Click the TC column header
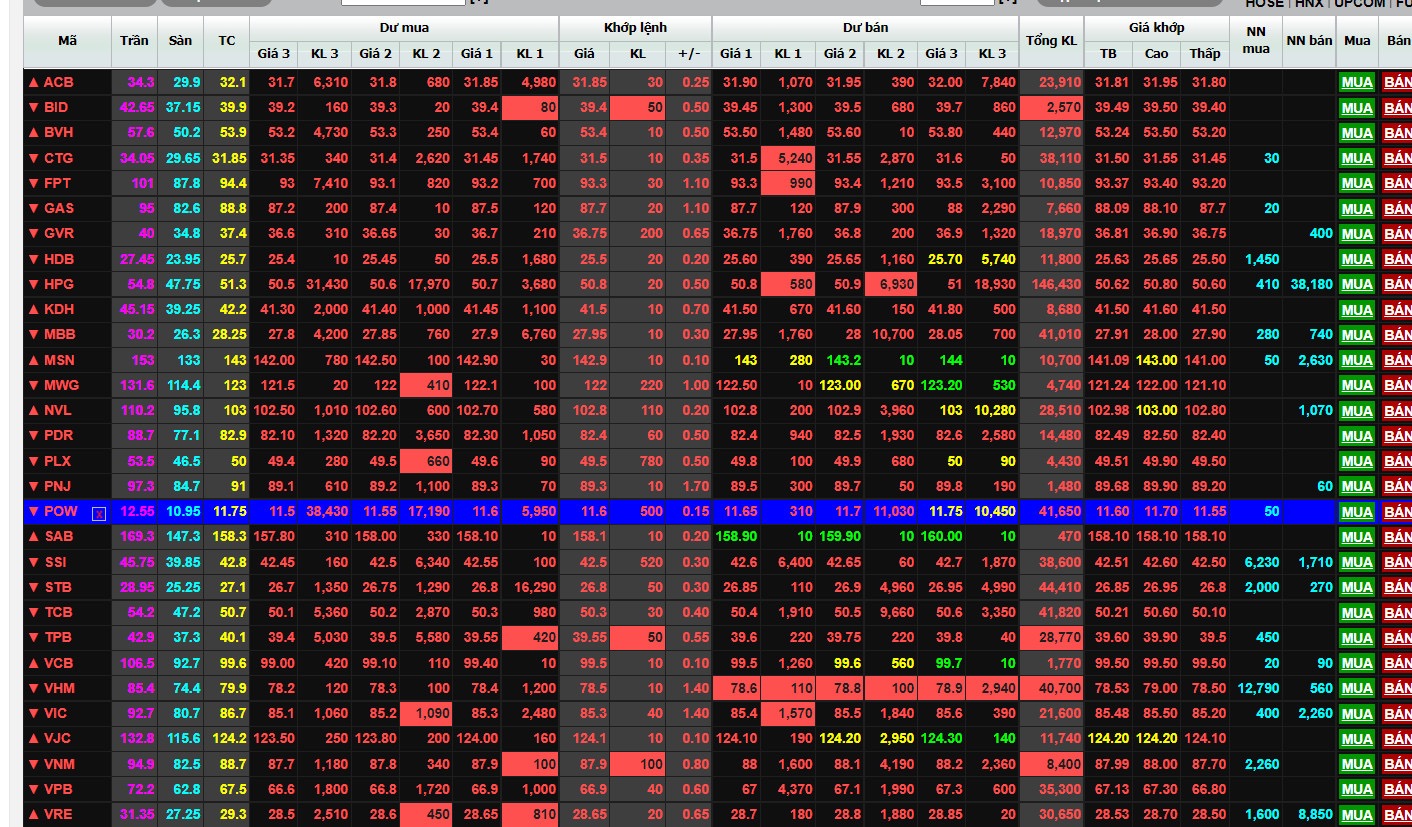The image size is (1412, 827). 227,41
